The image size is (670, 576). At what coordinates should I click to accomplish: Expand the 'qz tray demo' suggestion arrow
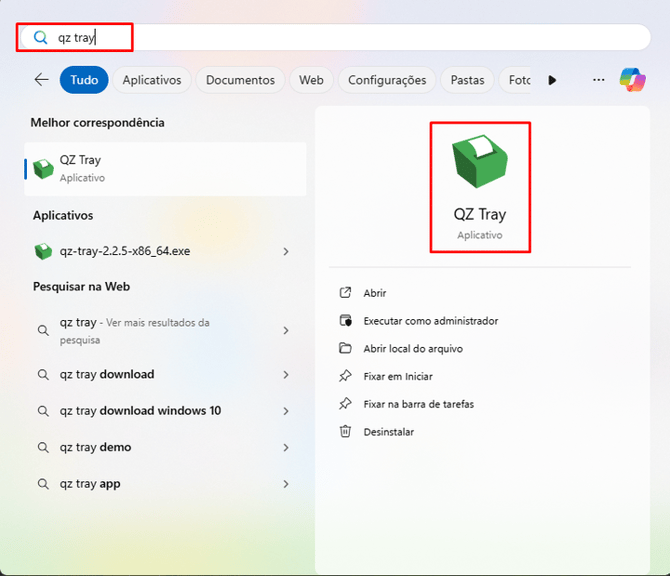click(286, 448)
